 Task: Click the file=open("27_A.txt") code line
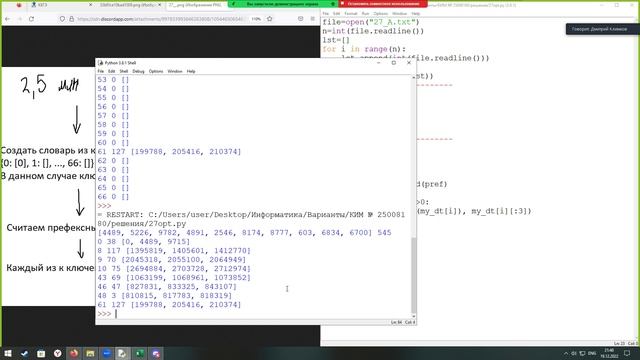(371, 22)
